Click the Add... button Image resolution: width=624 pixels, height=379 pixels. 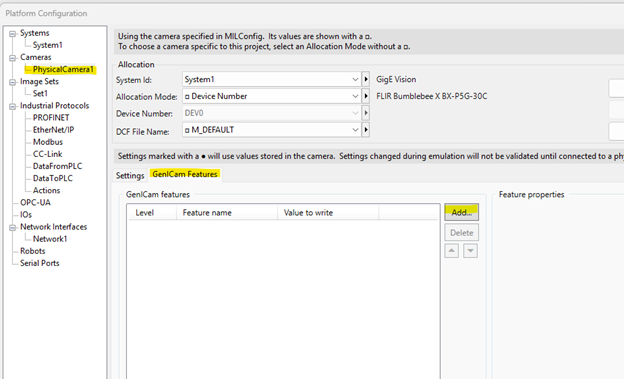point(462,212)
